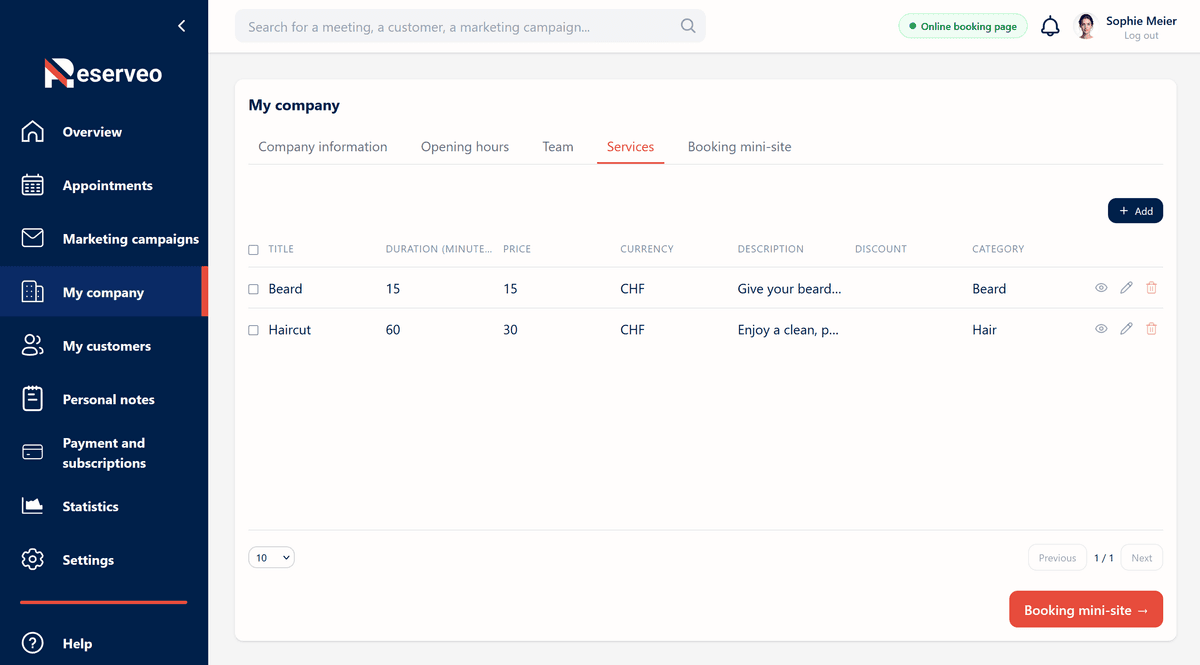Click the Online booking page button

tap(963, 27)
